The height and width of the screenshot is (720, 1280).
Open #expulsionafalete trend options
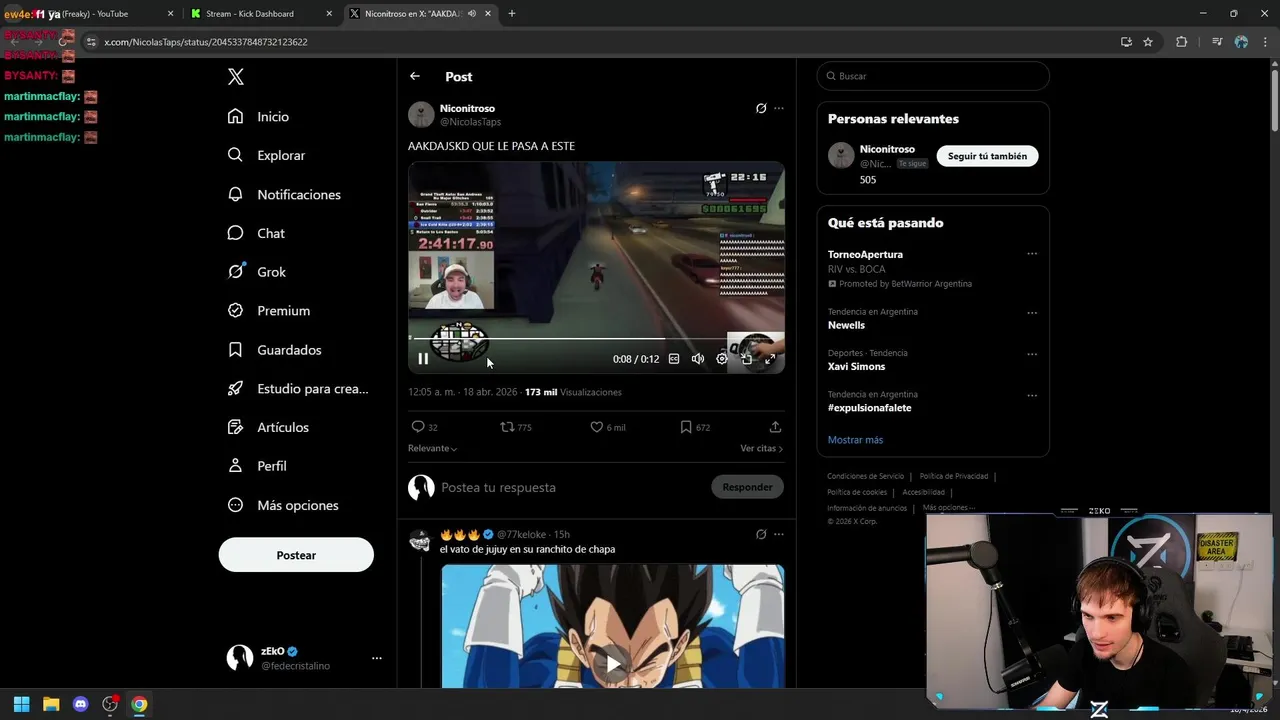pos(1032,395)
